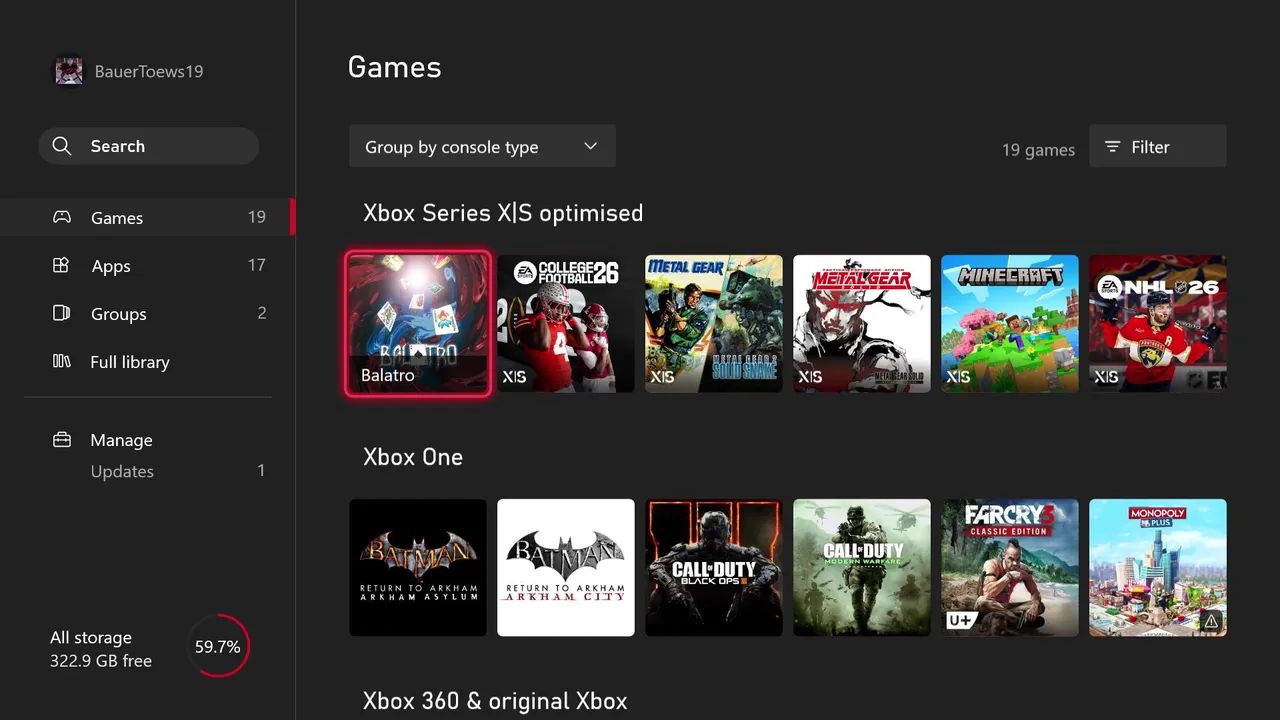Select Apps in the sidebar
The width and height of the screenshot is (1280, 720).
click(146, 265)
